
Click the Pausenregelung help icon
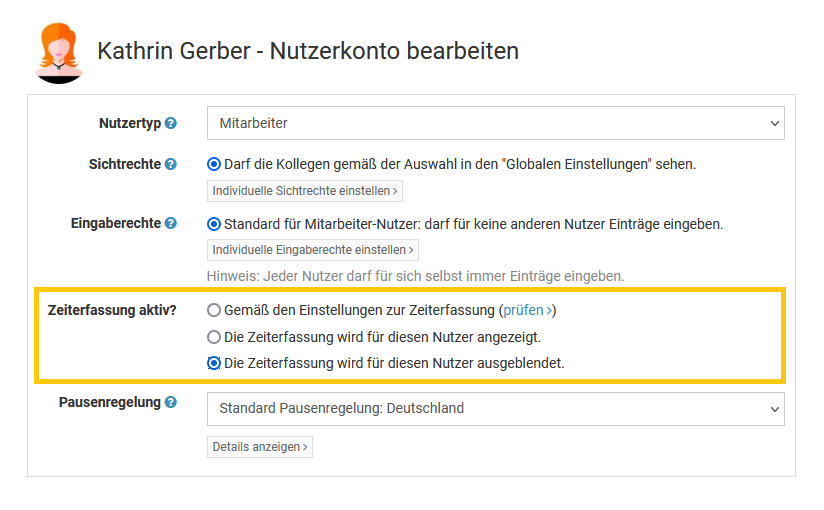tap(171, 403)
